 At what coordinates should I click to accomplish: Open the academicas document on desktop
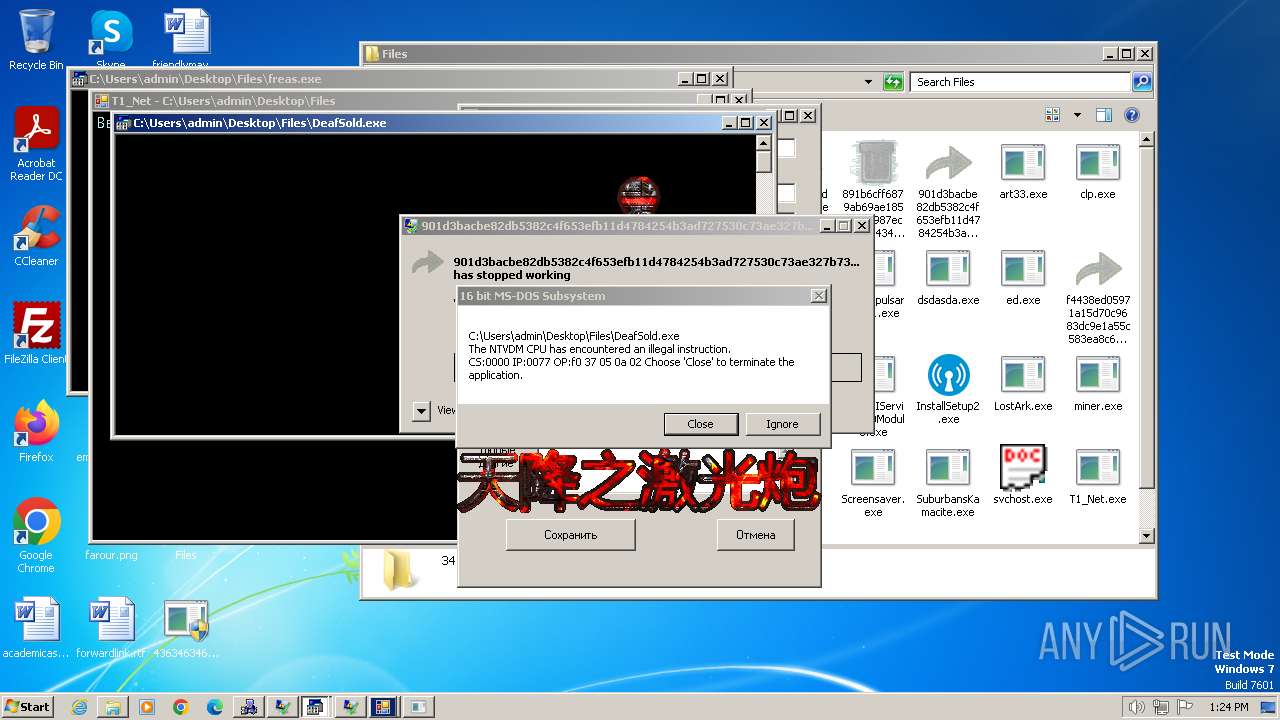click(36, 629)
